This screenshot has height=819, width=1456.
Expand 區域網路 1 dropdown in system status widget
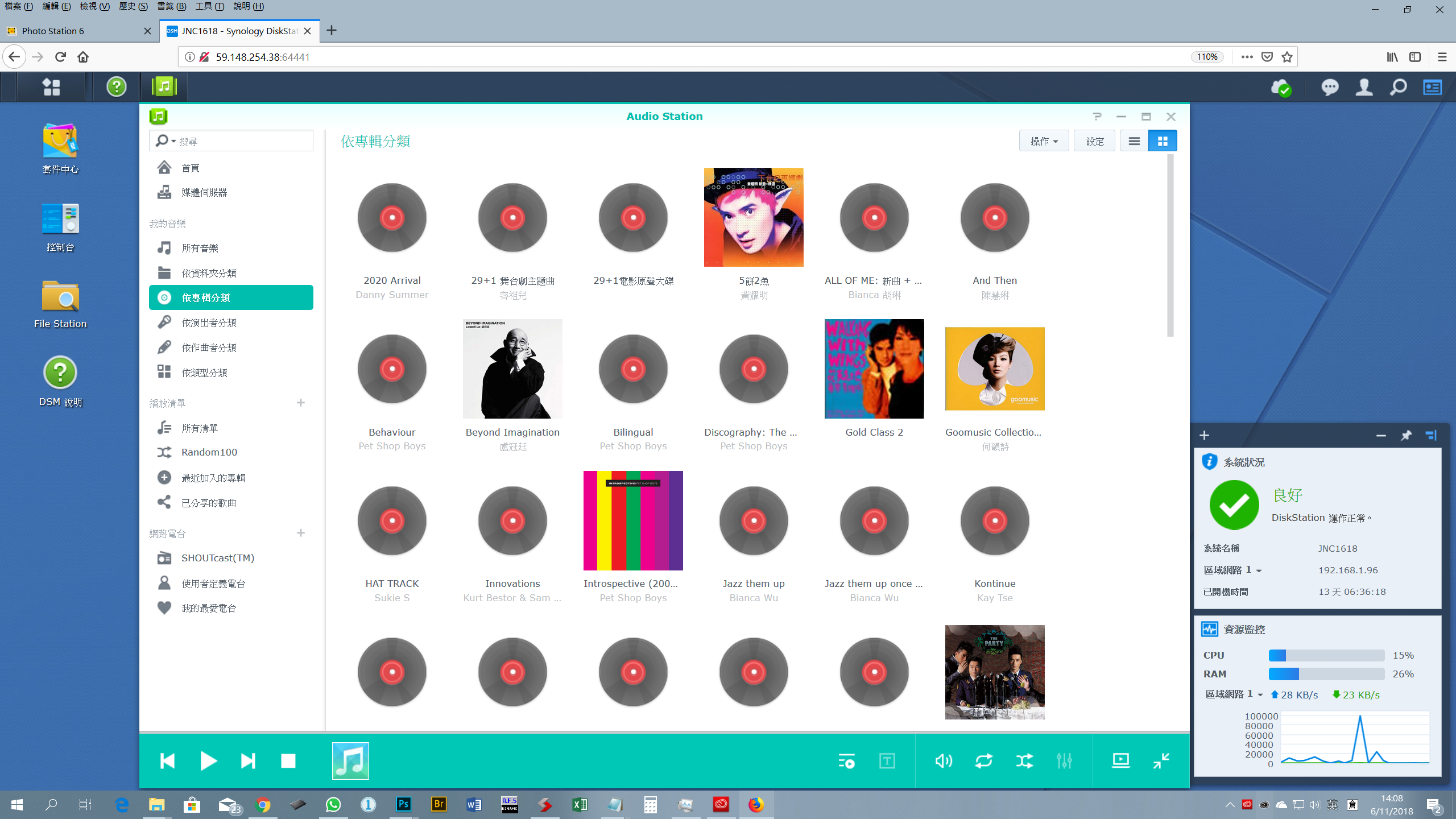(1259, 570)
